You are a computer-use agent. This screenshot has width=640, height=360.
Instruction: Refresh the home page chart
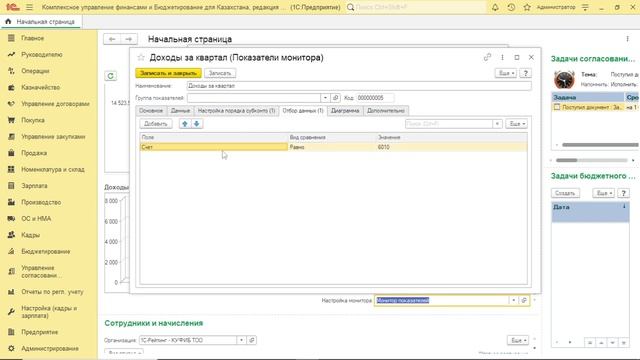(x=111, y=76)
